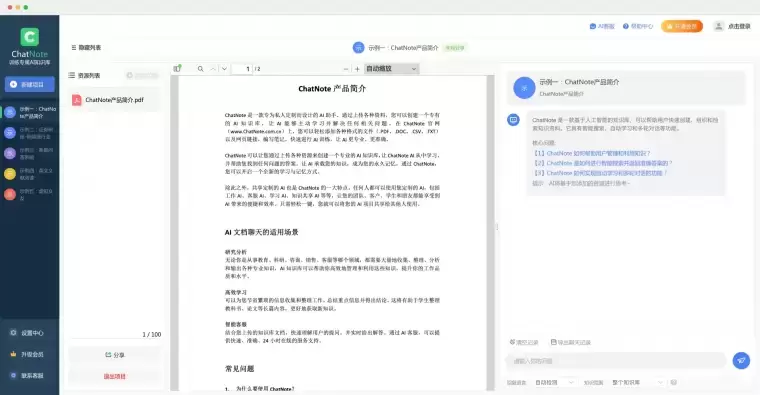Open the help center link

pyautogui.click(x=638, y=26)
